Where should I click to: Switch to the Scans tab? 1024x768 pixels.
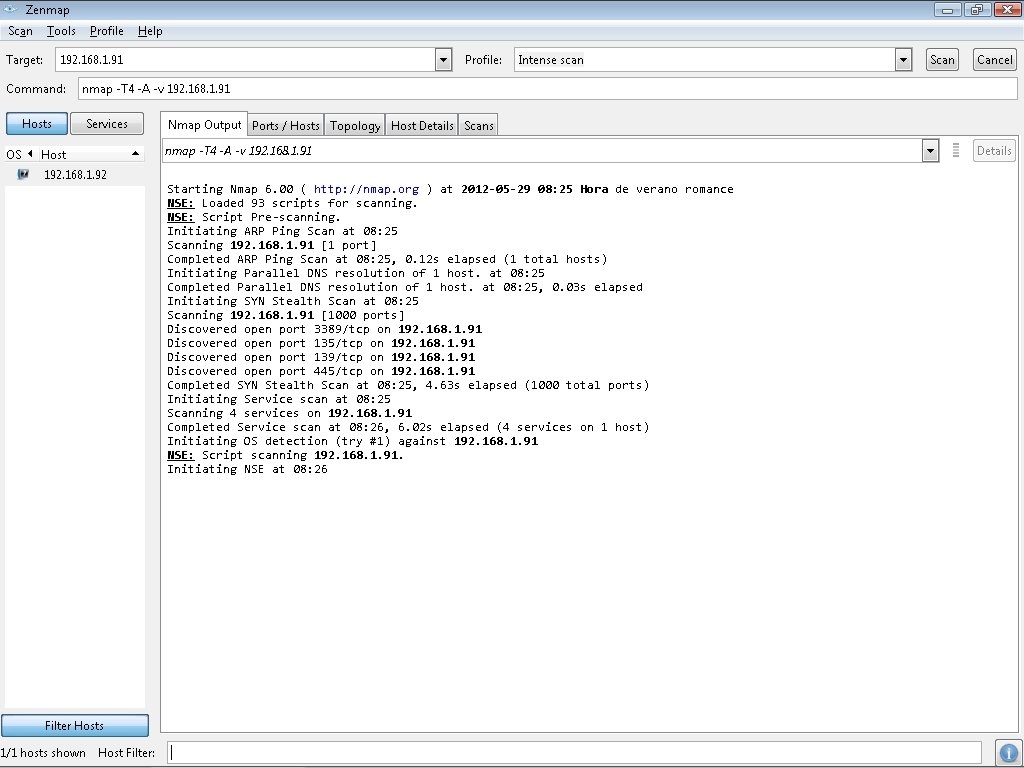point(479,125)
